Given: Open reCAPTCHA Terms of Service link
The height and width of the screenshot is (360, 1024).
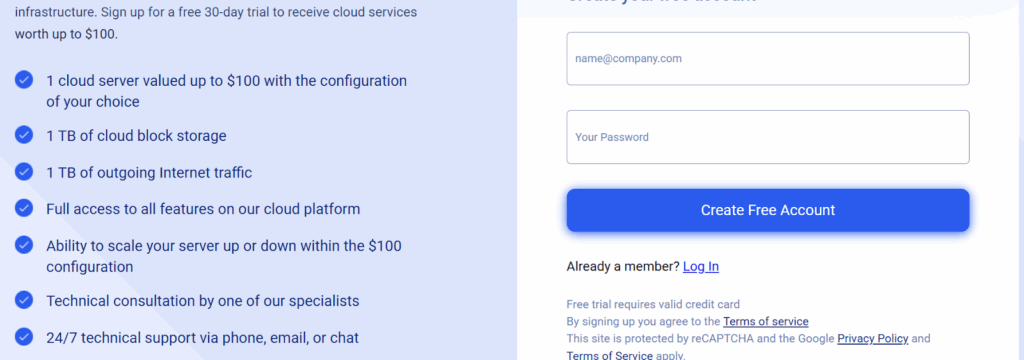Looking at the screenshot, I should [609, 355].
